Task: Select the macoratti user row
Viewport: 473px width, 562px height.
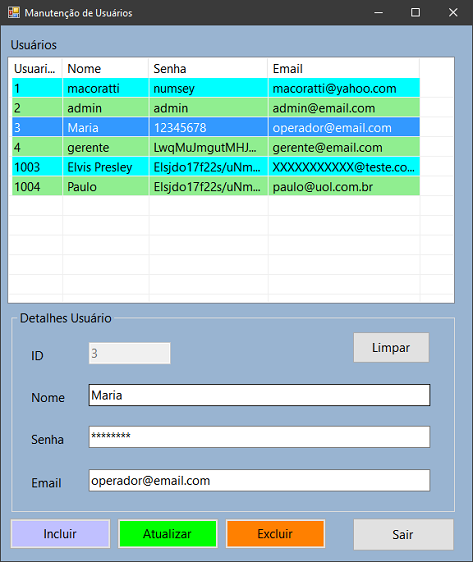Action: click(216, 88)
